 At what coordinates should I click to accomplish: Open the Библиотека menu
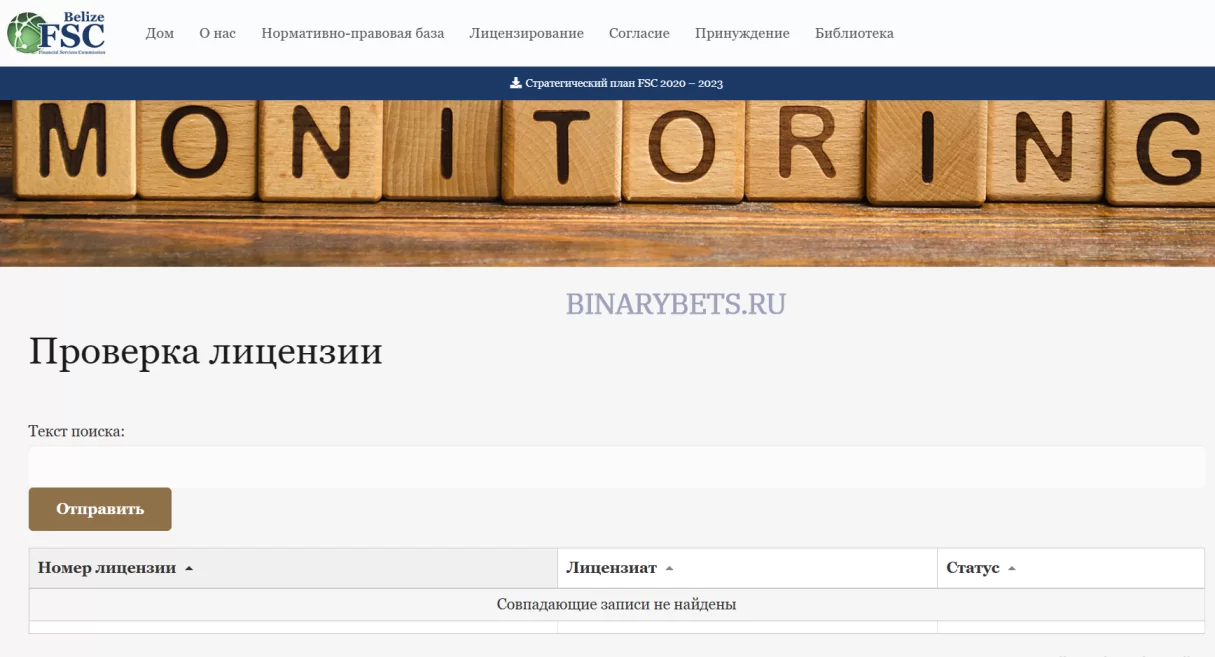point(854,33)
